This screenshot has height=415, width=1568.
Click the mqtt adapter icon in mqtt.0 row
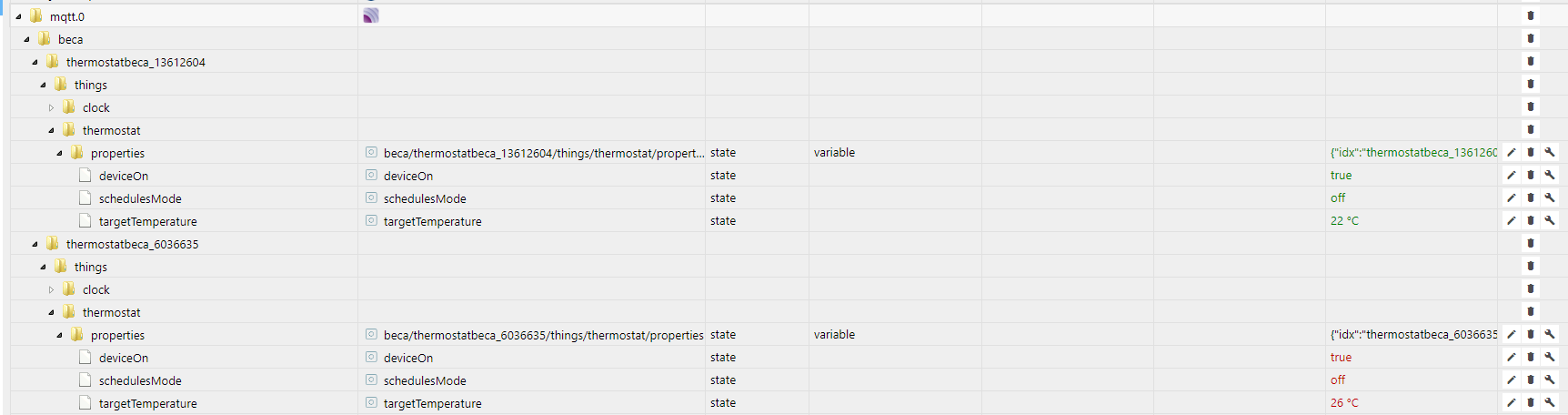[371, 15]
